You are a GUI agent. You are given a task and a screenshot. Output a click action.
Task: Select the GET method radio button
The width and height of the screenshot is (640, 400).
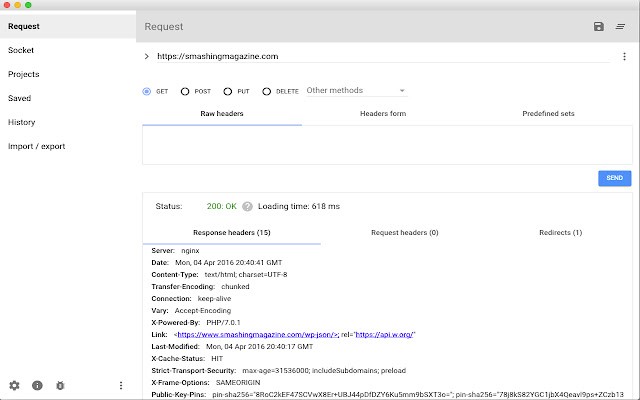click(147, 91)
